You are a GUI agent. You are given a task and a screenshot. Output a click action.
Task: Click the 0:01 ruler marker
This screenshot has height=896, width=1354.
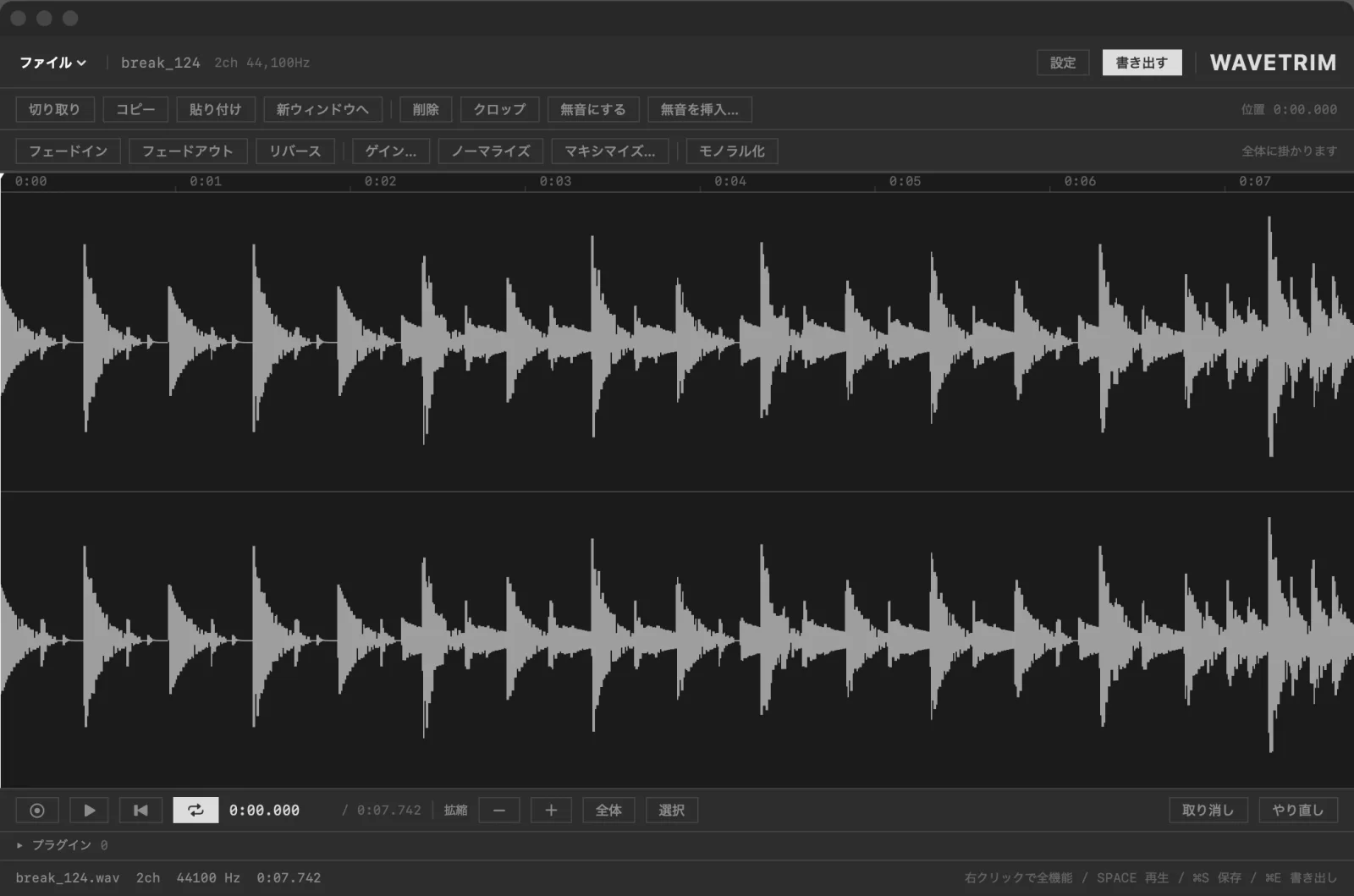point(206,181)
